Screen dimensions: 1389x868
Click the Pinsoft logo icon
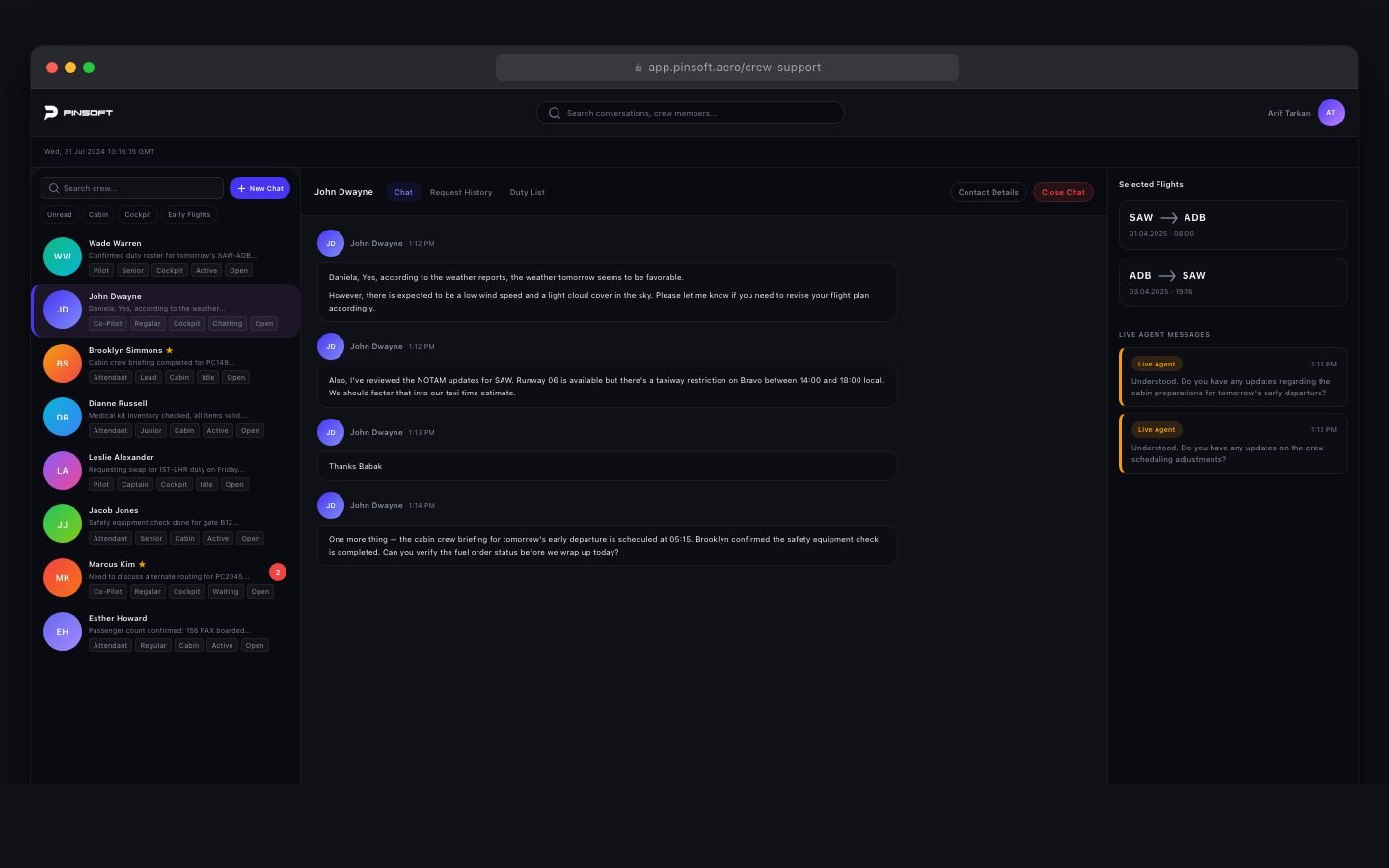point(51,113)
